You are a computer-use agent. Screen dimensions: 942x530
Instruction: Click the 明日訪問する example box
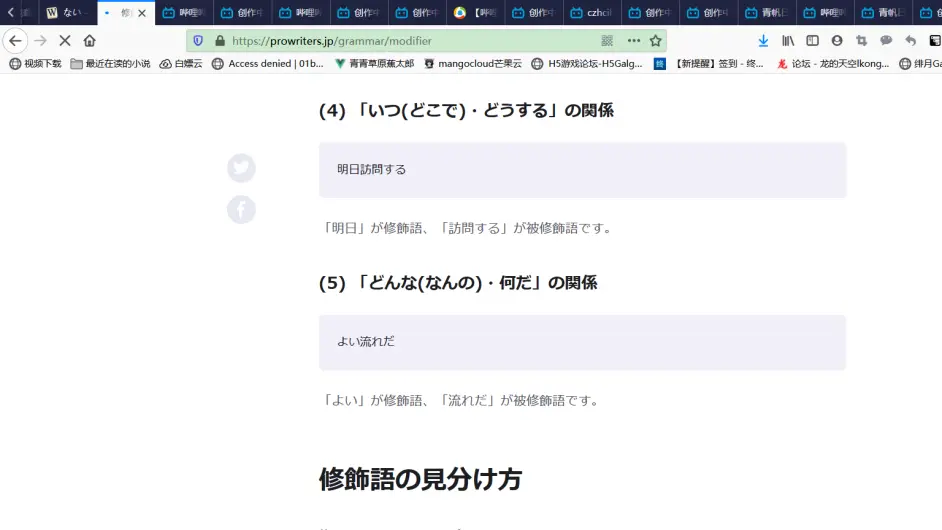[x=583, y=170]
